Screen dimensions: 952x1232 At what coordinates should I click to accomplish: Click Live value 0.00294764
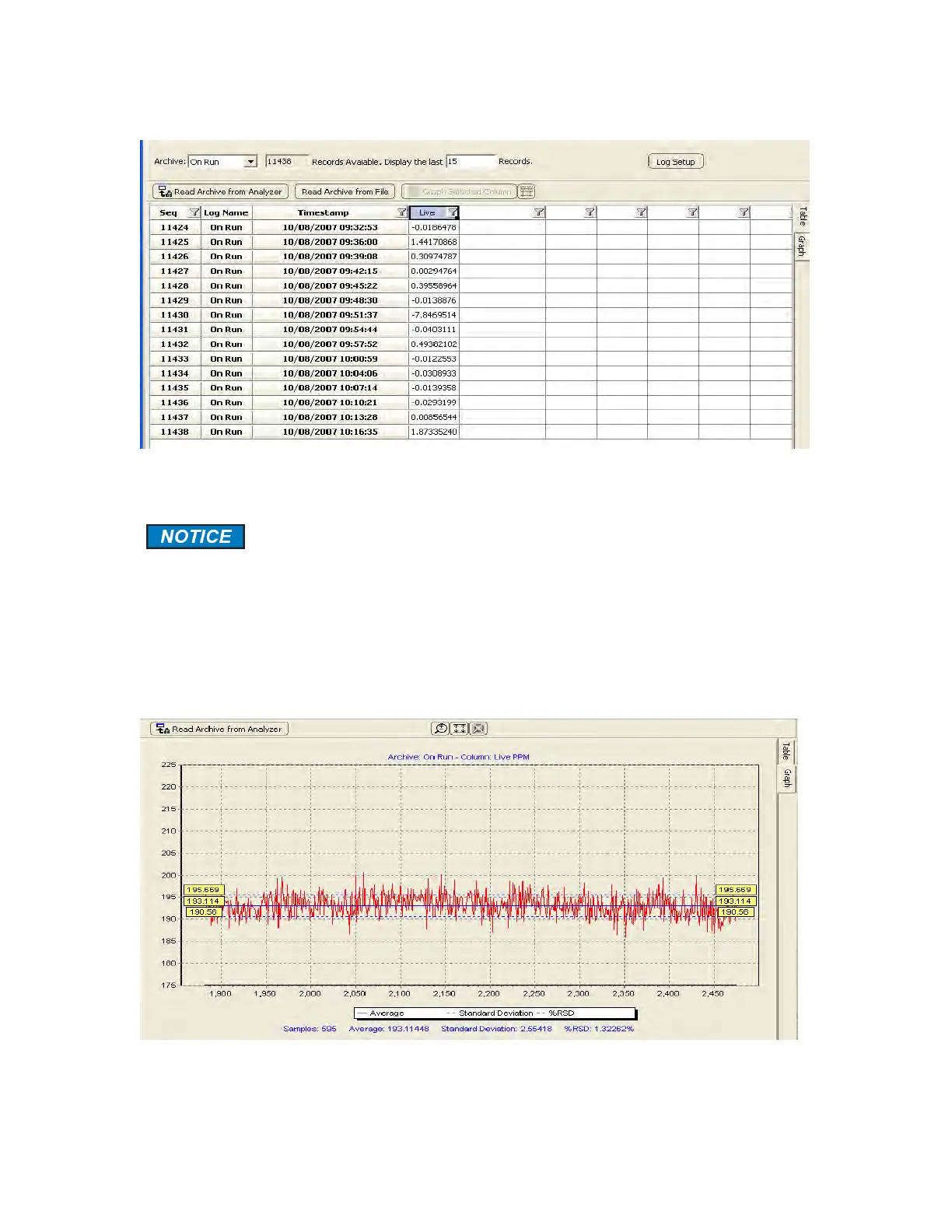[434, 271]
